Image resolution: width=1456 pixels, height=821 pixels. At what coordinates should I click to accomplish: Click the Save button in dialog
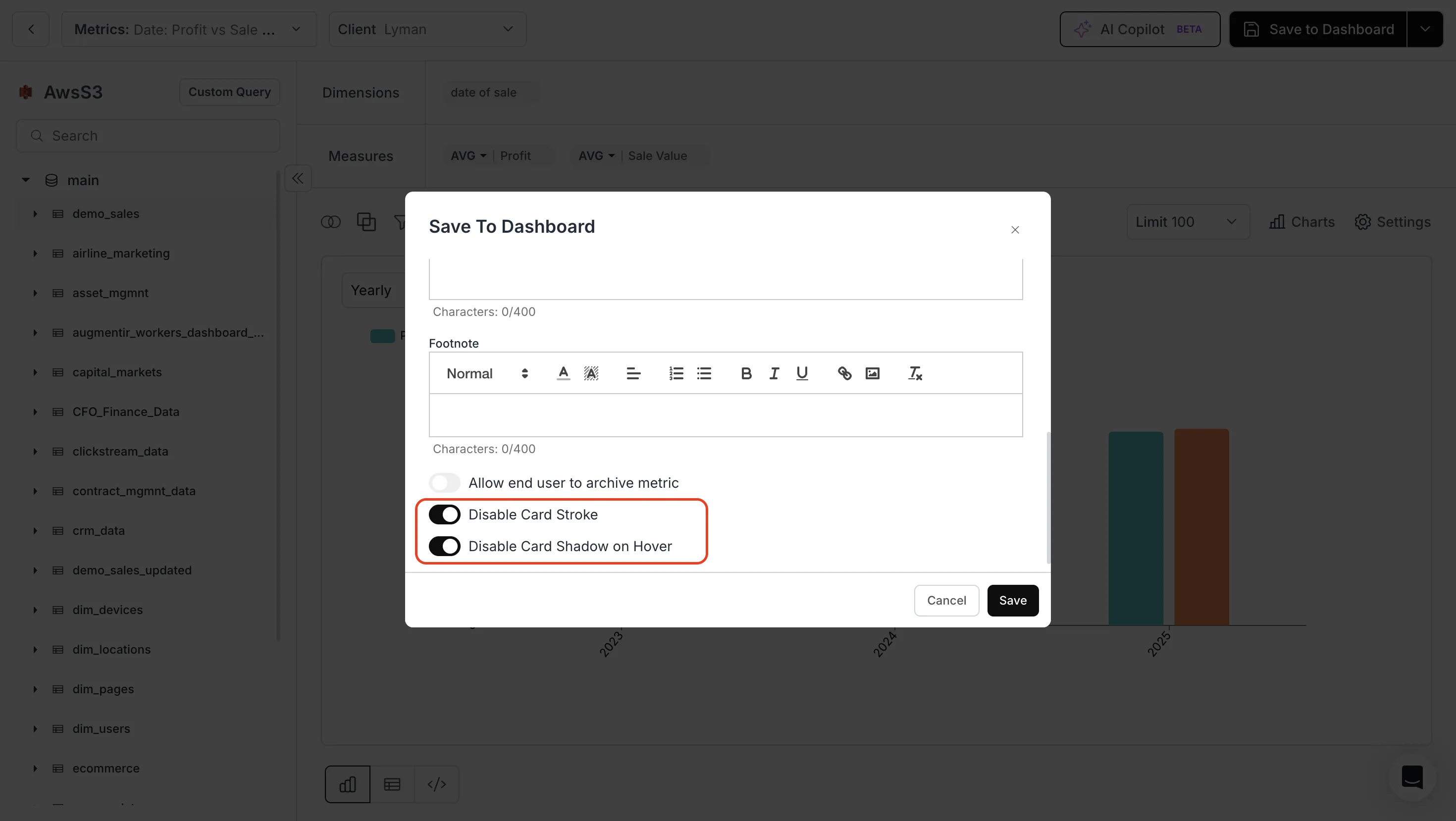click(x=1013, y=601)
